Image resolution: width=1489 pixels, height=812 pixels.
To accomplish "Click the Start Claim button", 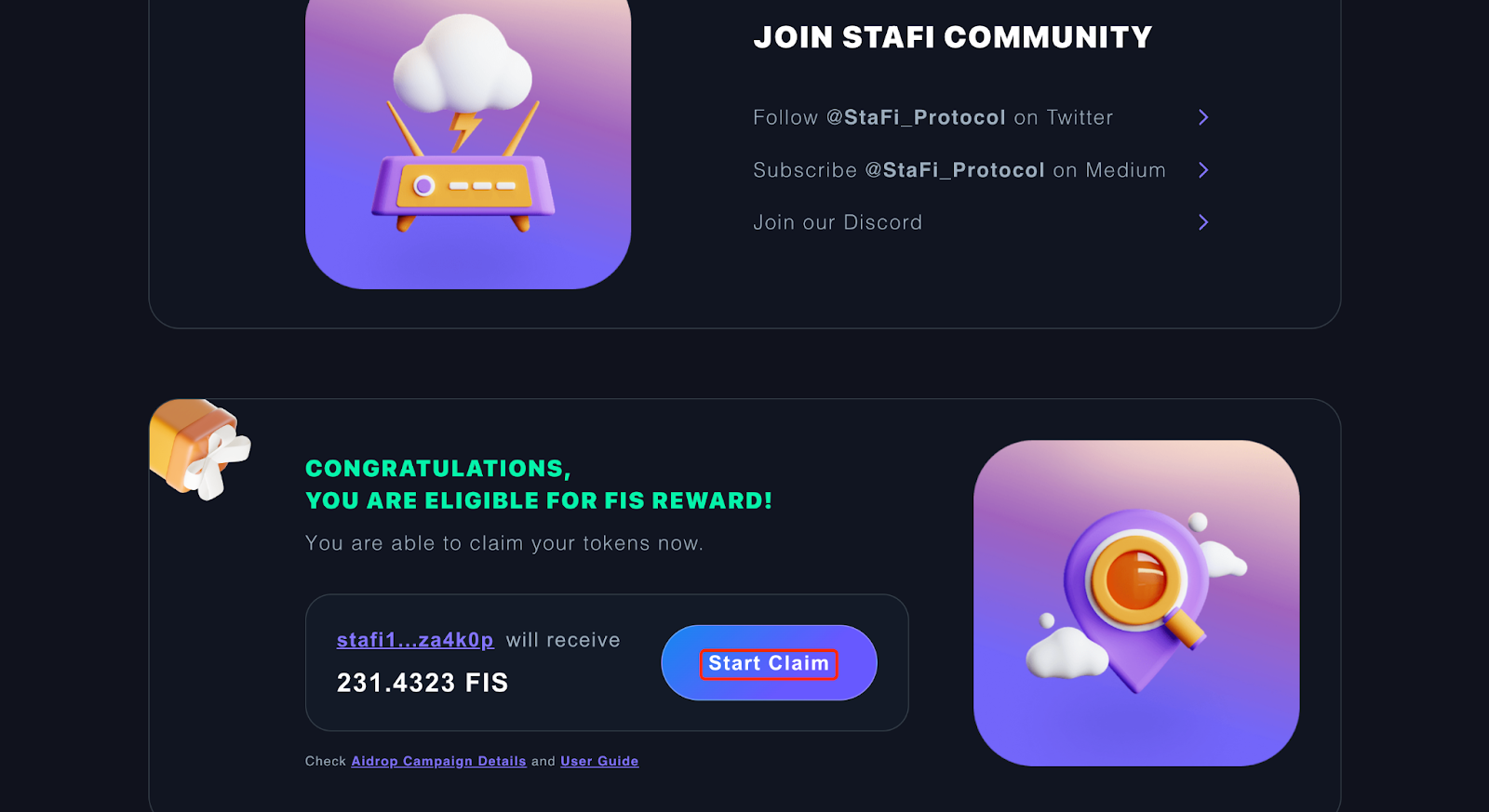I will point(769,663).
